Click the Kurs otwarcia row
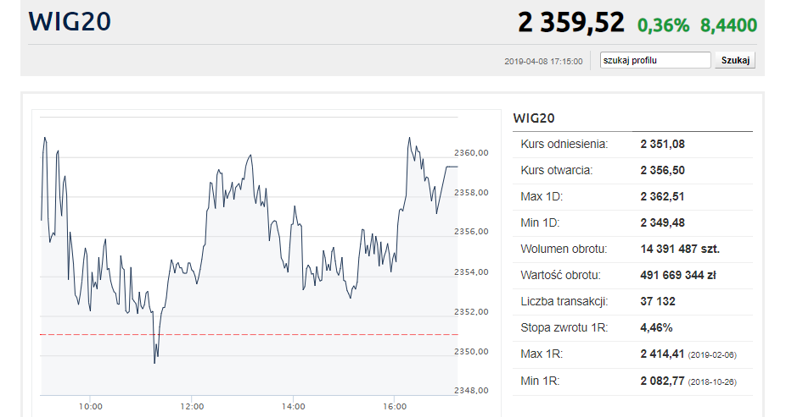The width and height of the screenshot is (786, 417). tap(633, 170)
